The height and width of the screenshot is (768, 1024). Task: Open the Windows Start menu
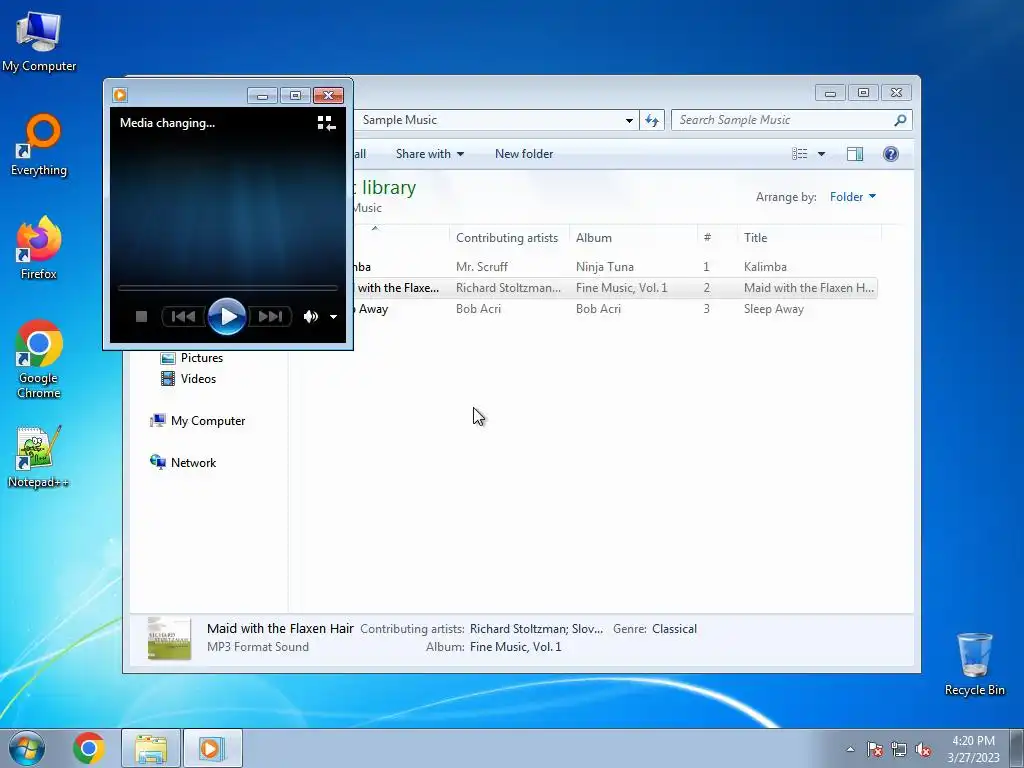tap(27, 748)
